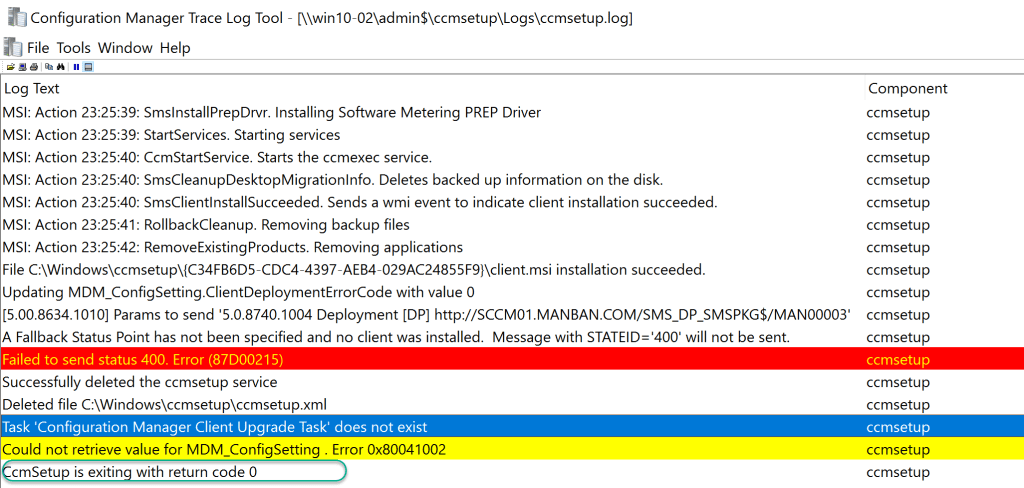Open the Tools menu

73,48
